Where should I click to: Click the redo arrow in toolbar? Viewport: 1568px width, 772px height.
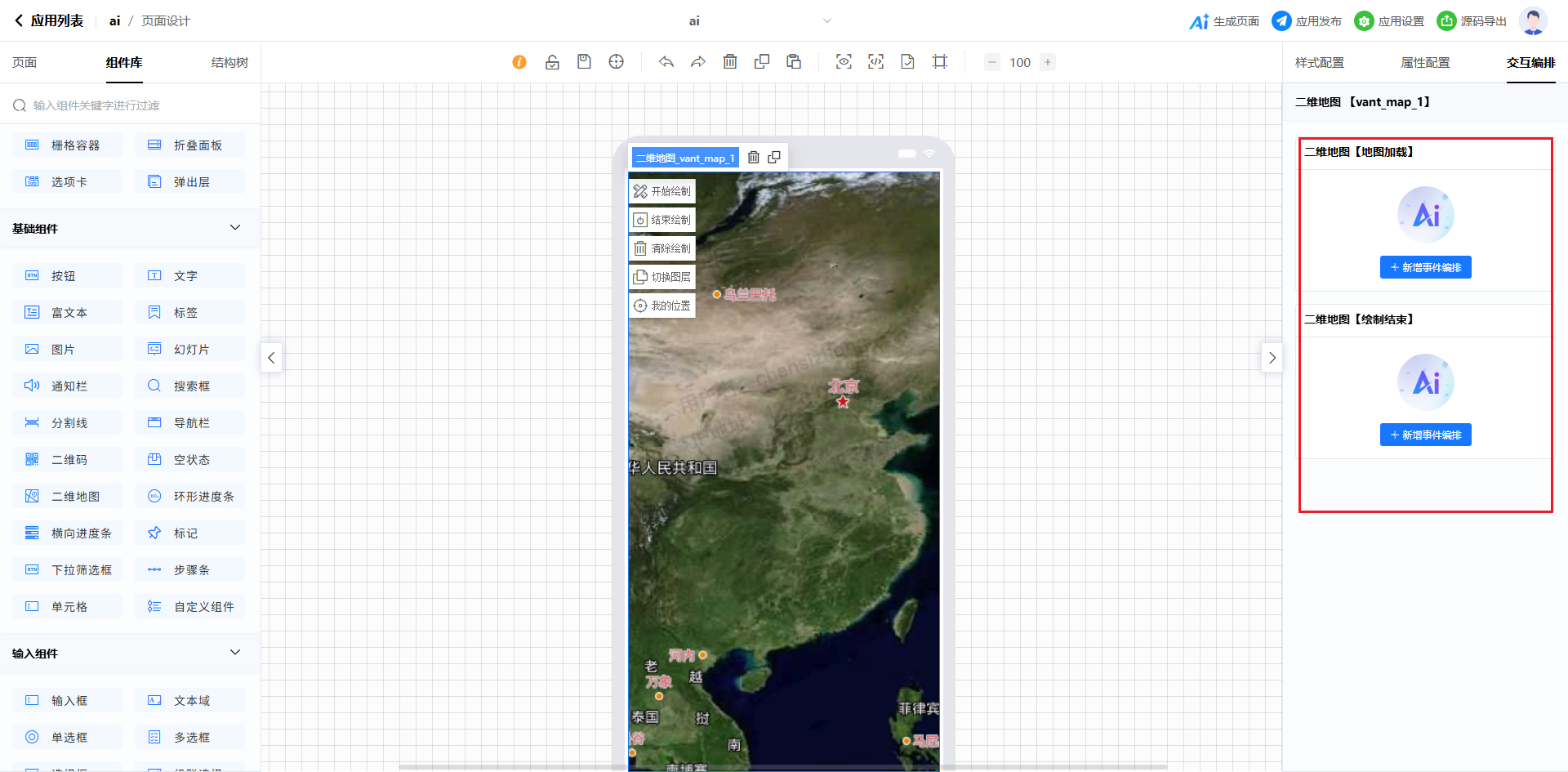pyautogui.click(x=697, y=62)
